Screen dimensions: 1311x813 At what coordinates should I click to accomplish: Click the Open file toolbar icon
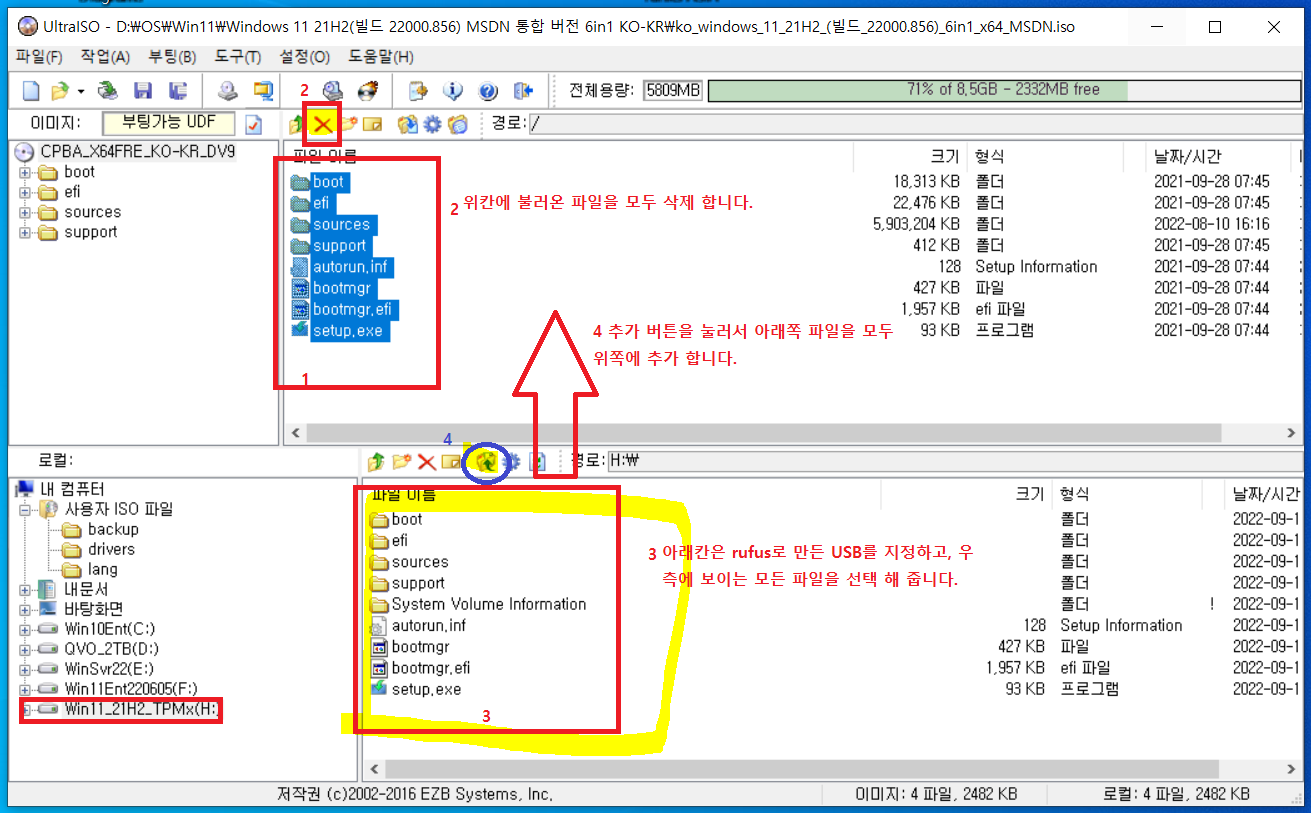click(x=60, y=91)
